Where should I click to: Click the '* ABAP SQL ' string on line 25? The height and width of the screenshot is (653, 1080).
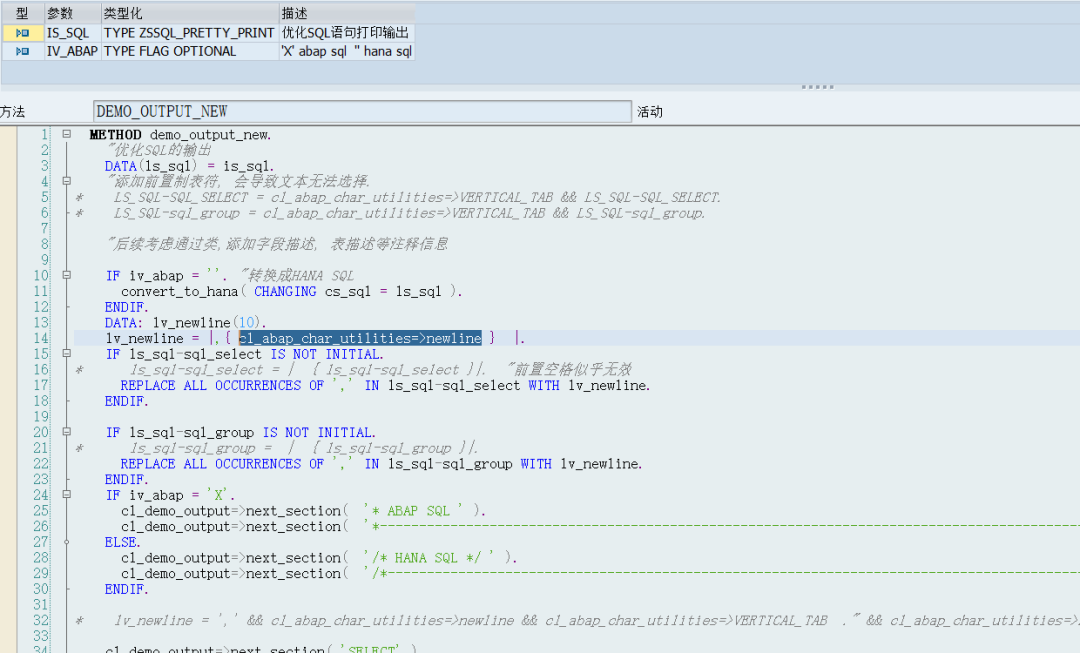[414, 510]
